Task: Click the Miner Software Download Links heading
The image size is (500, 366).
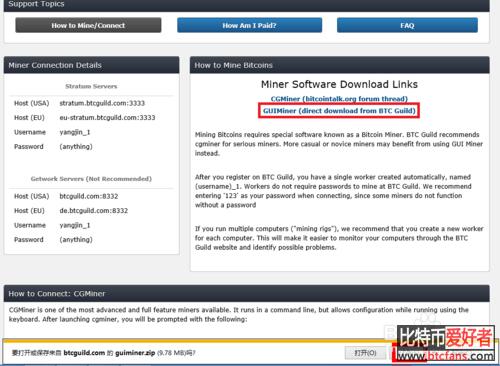Action: 339,84
